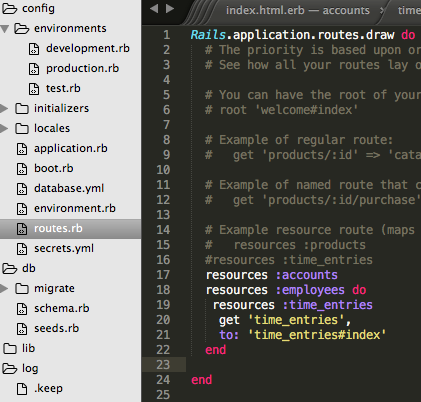Collapse the environments folder triangle
The height and width of the screenshot is (402, 421).
click(x=5, y=29)
